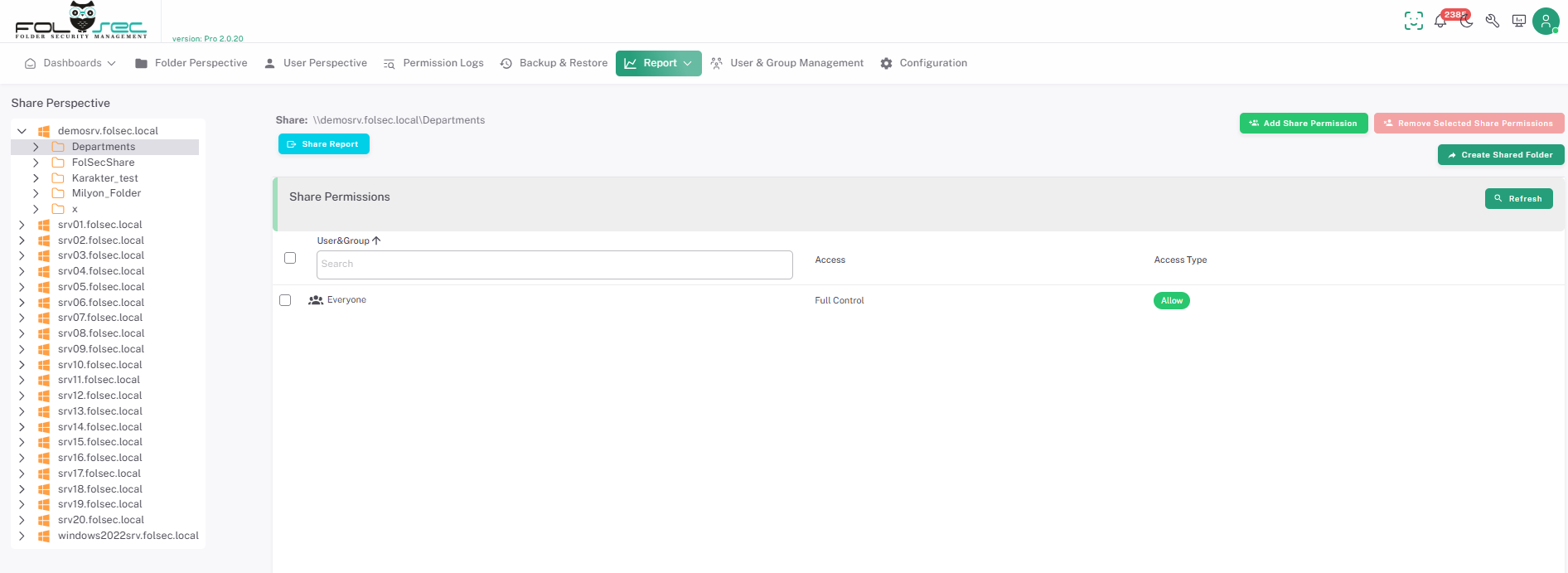Click the face recognition scan icon
1568x573 pixels.
click(x=1413, y=21)
